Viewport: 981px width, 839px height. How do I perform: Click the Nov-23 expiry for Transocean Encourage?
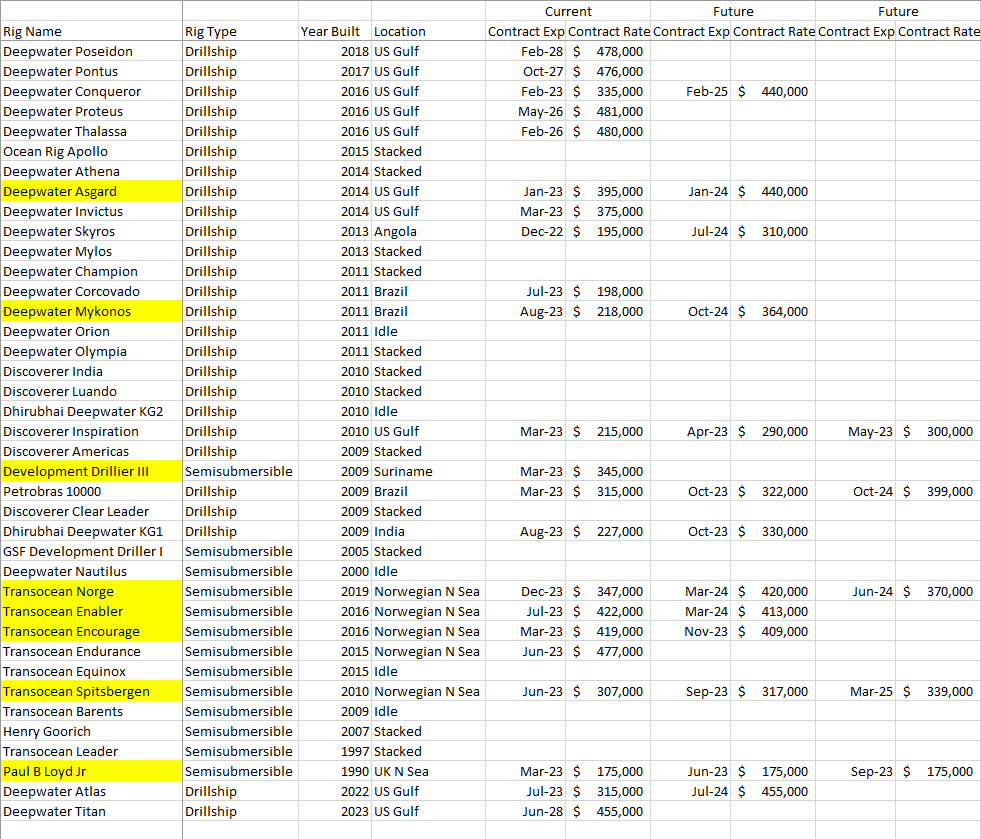point(690,632)
